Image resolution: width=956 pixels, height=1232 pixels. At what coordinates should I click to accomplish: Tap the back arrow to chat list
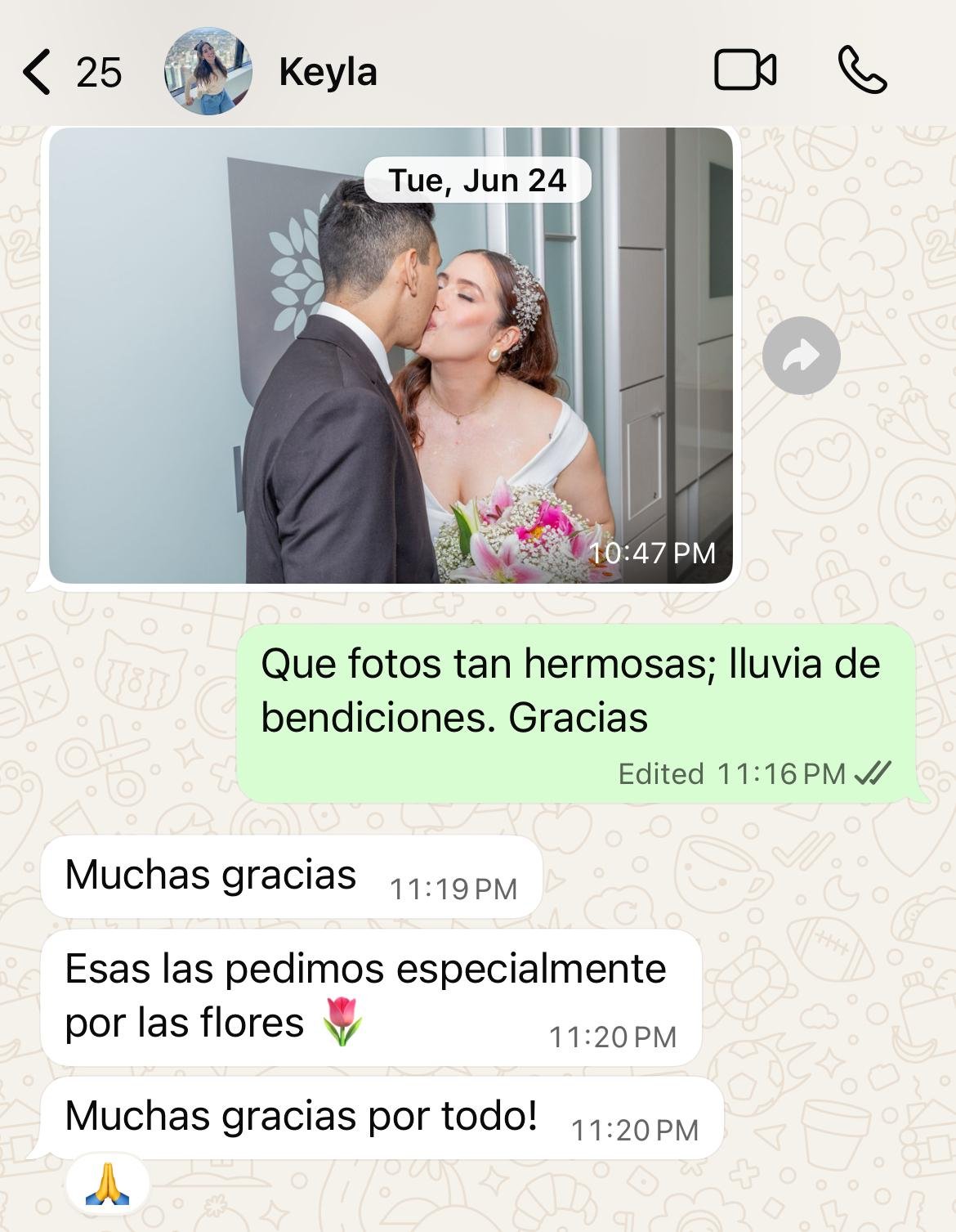point(37,71)
